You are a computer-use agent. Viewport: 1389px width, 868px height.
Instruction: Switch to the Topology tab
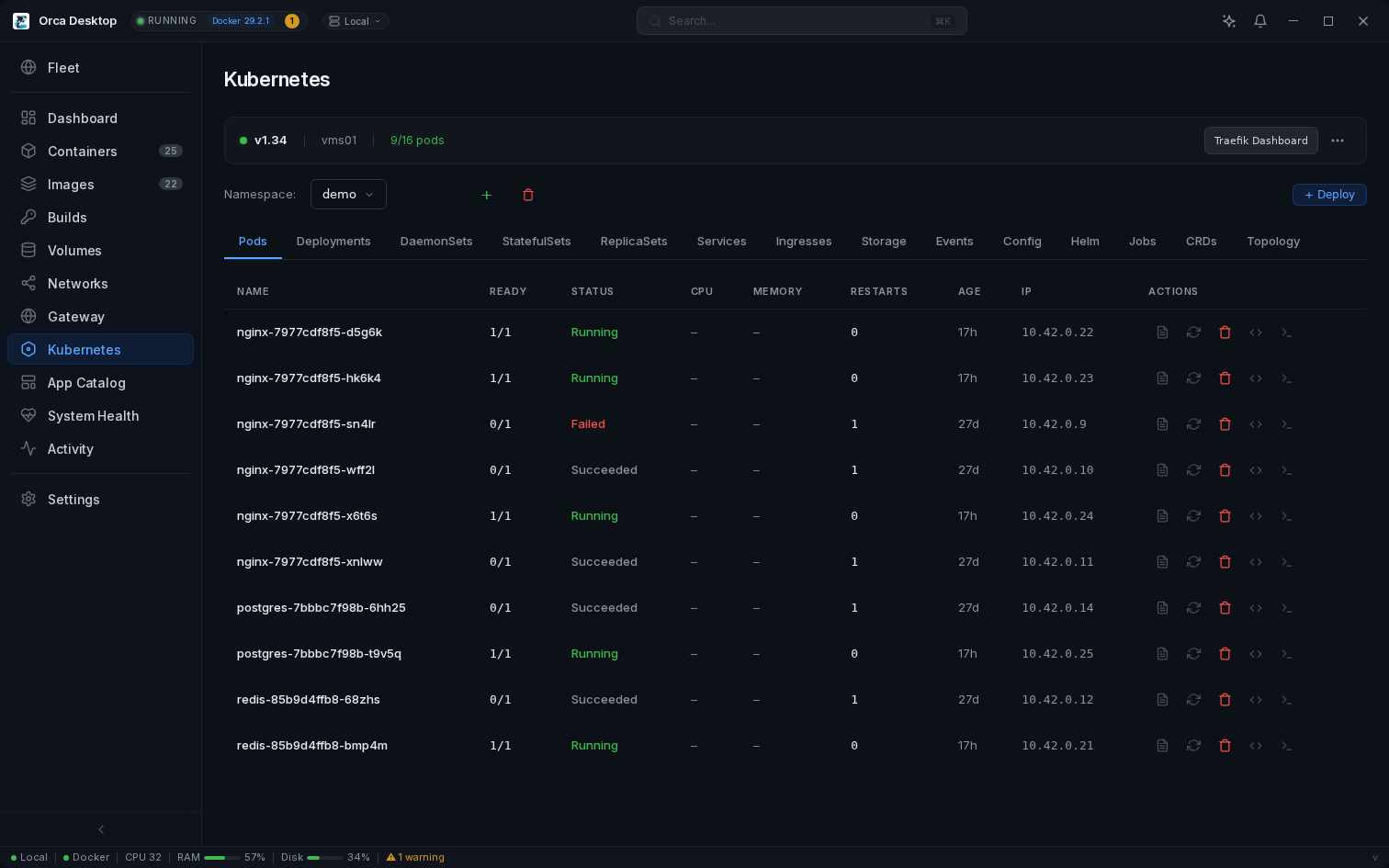[x=1273, y=242]
